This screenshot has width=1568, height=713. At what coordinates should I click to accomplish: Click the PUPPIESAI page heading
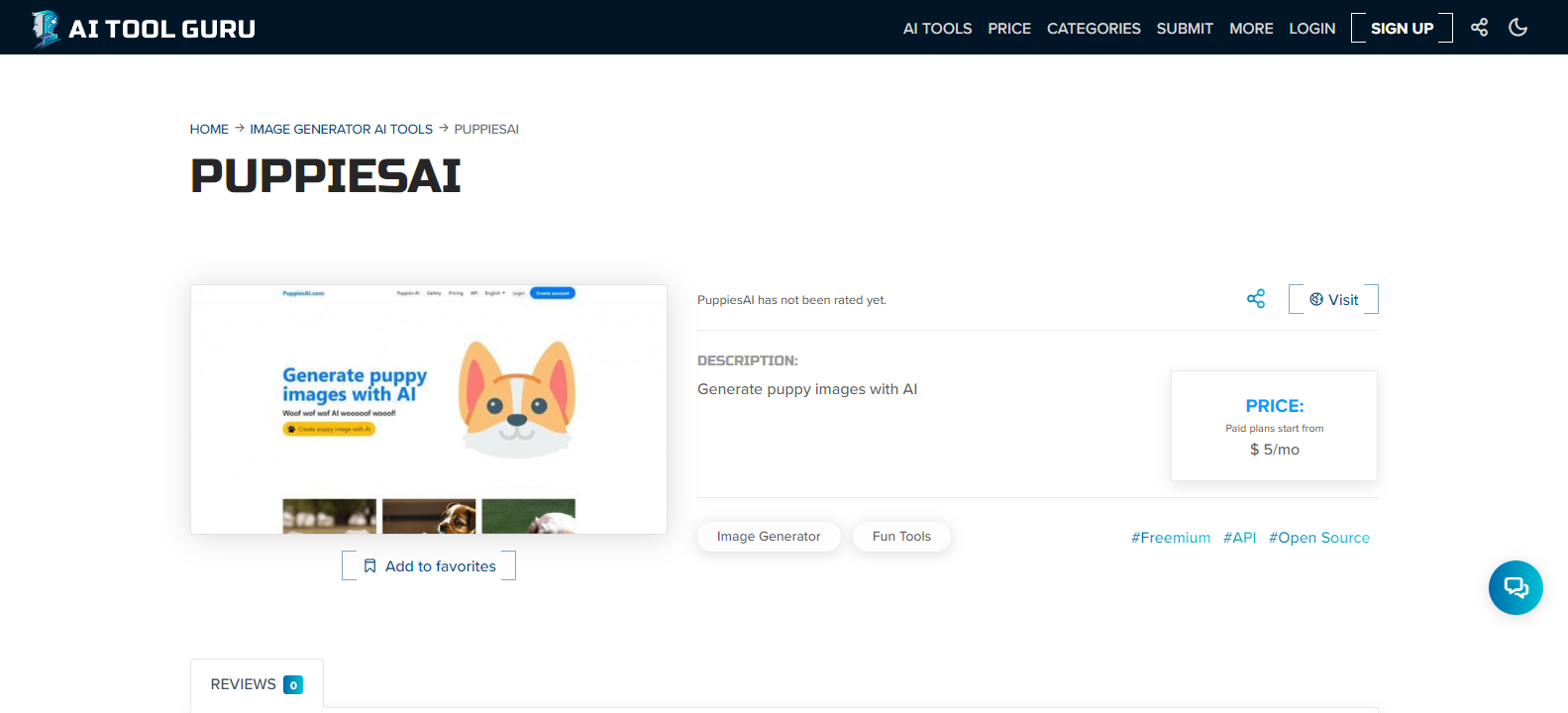tap(326, 176)
